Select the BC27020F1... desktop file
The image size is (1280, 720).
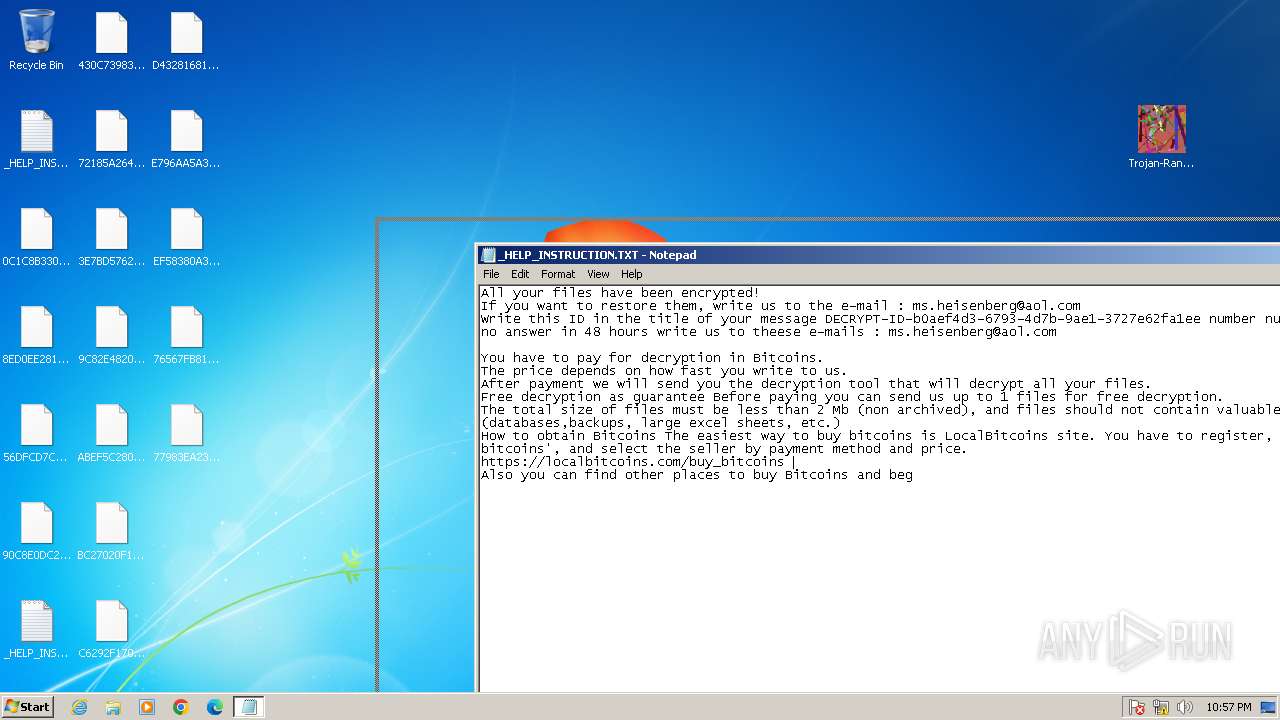pos(111,530)
